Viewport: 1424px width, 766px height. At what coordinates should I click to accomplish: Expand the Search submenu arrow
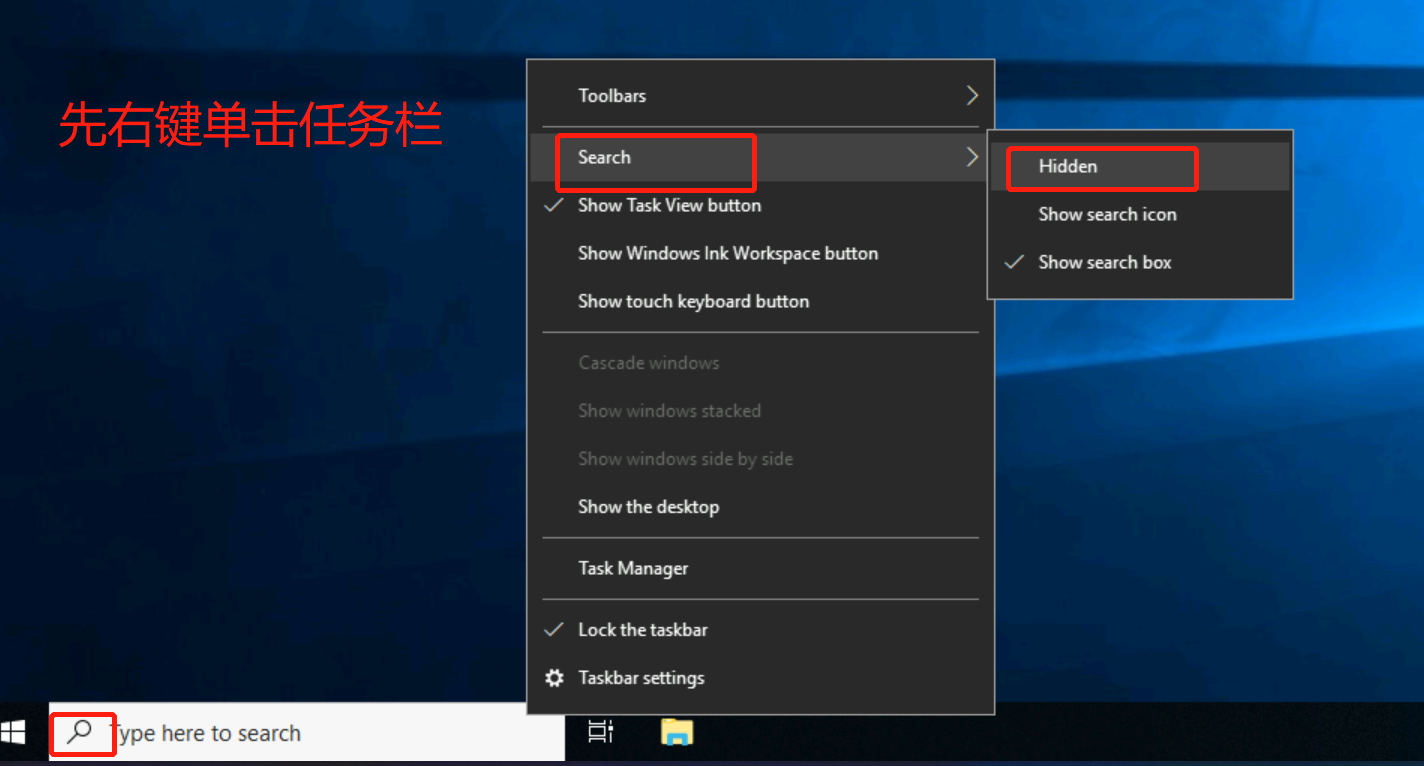coord(971,157)
